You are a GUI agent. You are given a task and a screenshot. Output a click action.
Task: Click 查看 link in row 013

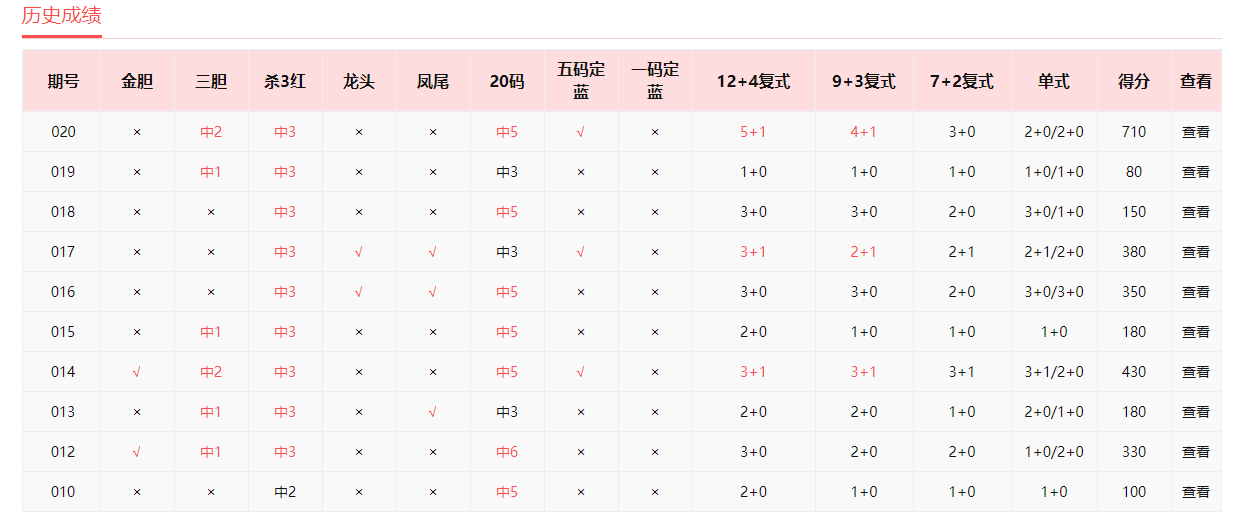pos(1195,412)
